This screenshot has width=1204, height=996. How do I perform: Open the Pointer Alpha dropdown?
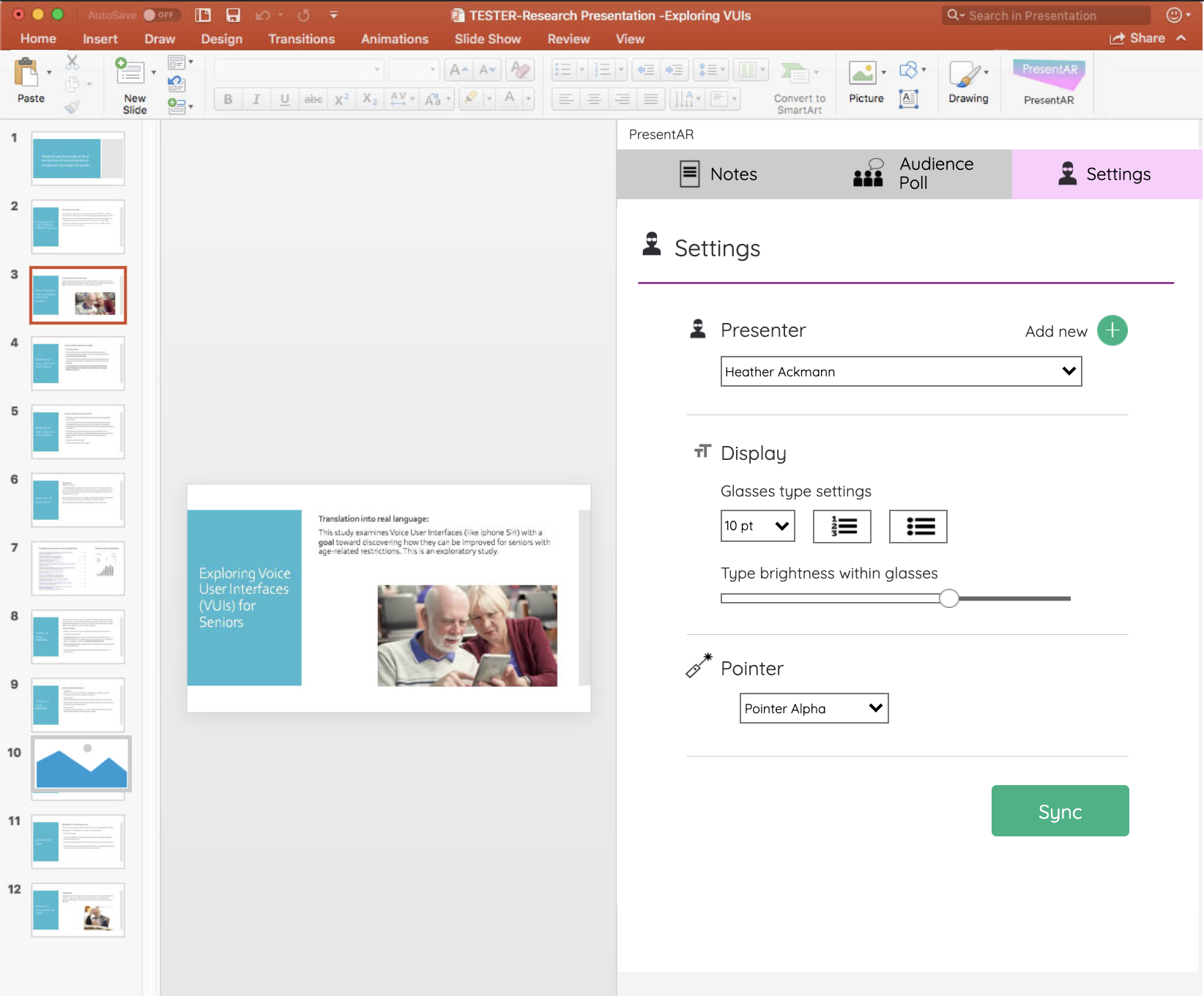tap(814, 708)
